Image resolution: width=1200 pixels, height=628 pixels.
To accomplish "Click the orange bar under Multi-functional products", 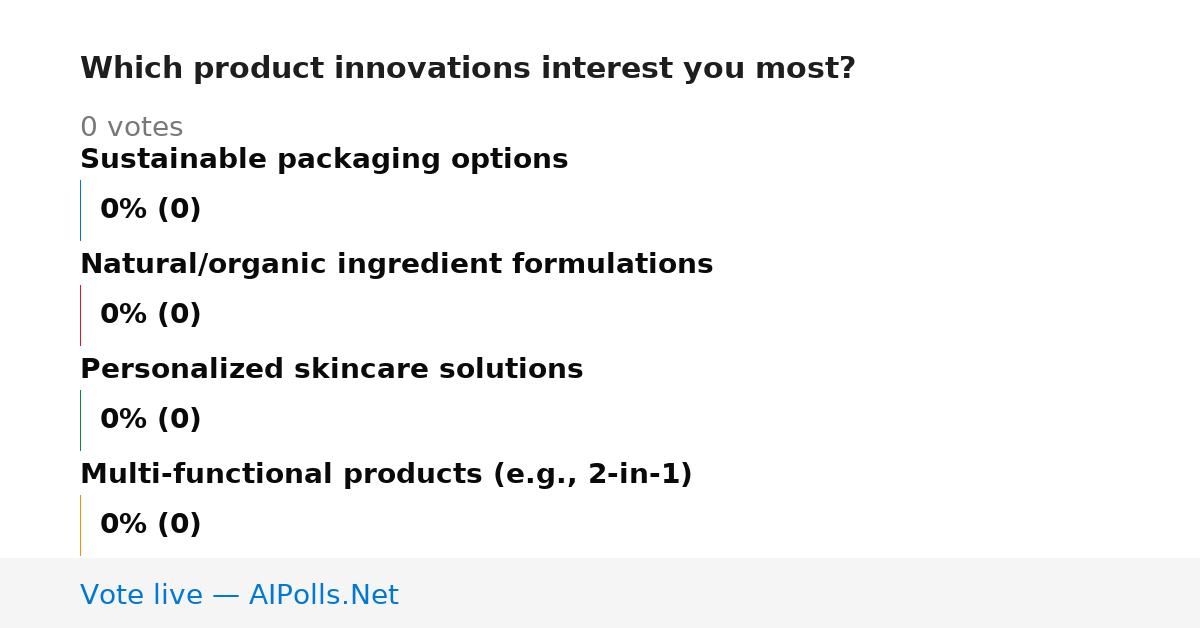I will 80,525.
